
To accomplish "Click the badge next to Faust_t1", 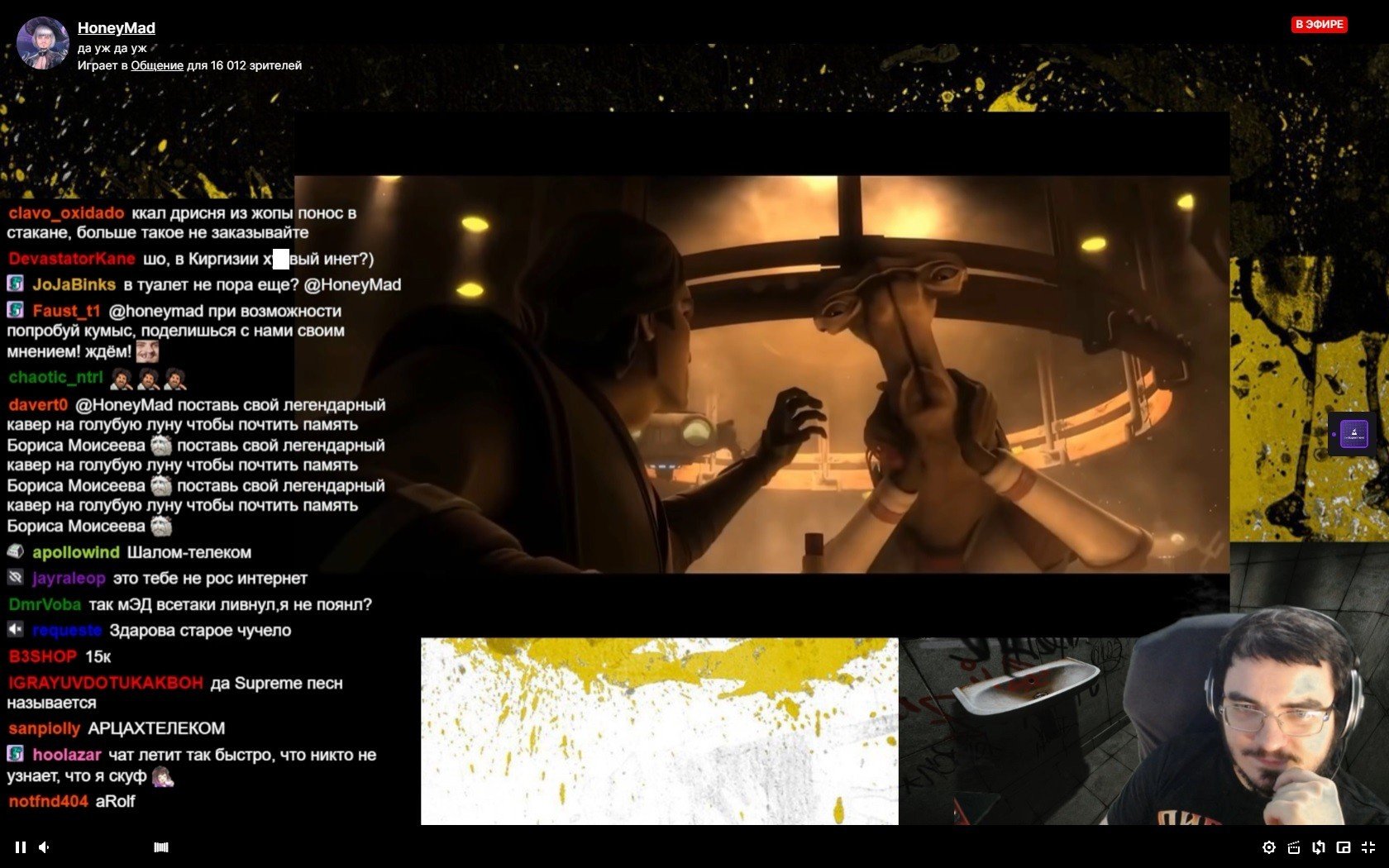I will coord(16,310).
